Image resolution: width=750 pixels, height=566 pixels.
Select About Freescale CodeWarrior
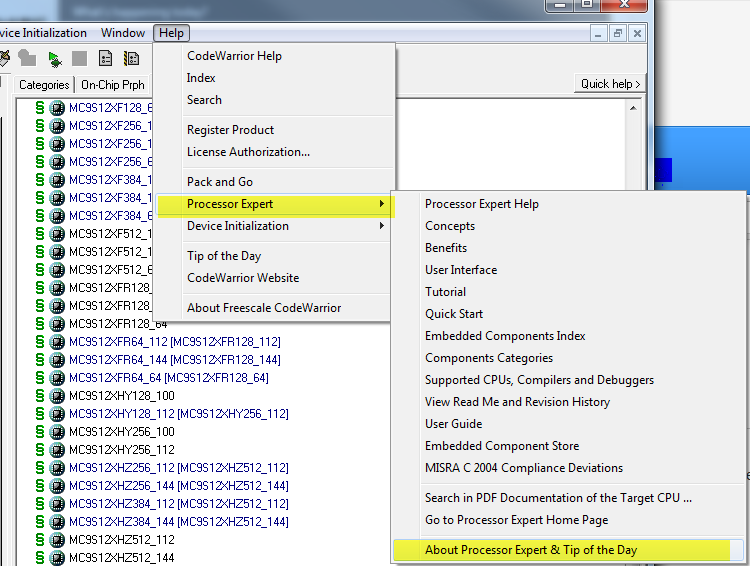point(264,308)
